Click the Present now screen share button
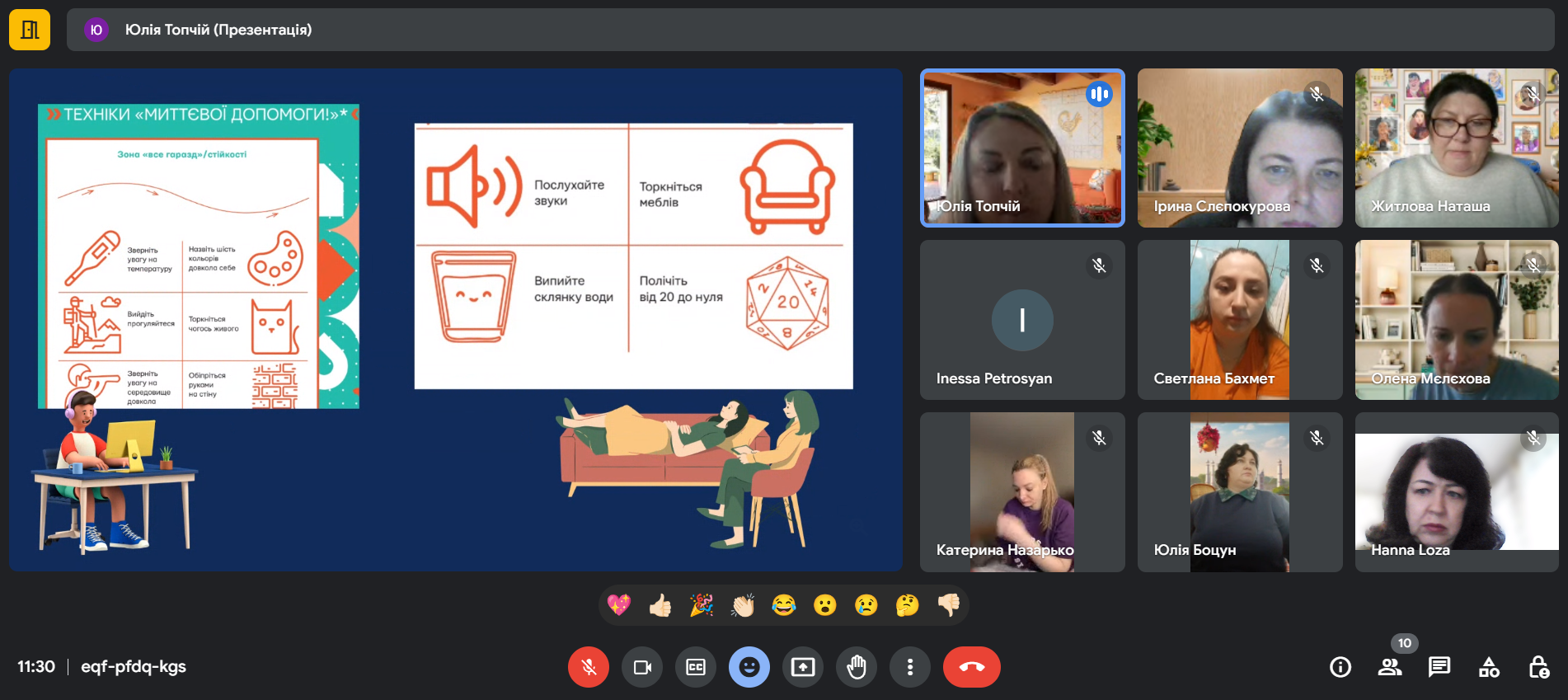The height and width of the screenshot is (700, 1568). (802, 667)
